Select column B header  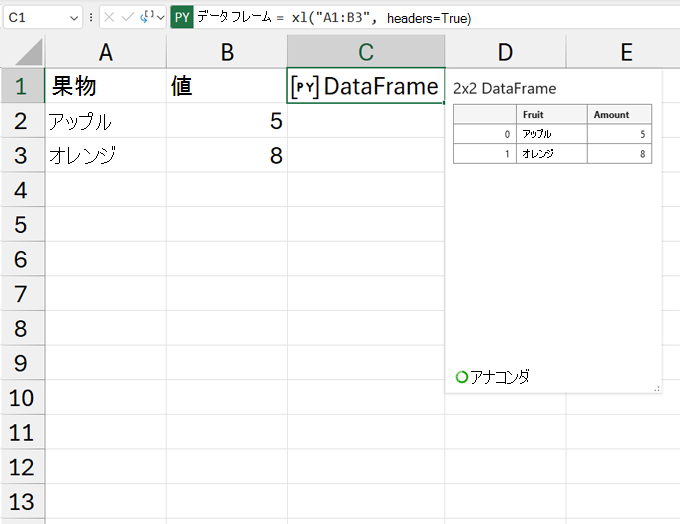[x=227, y=52]
